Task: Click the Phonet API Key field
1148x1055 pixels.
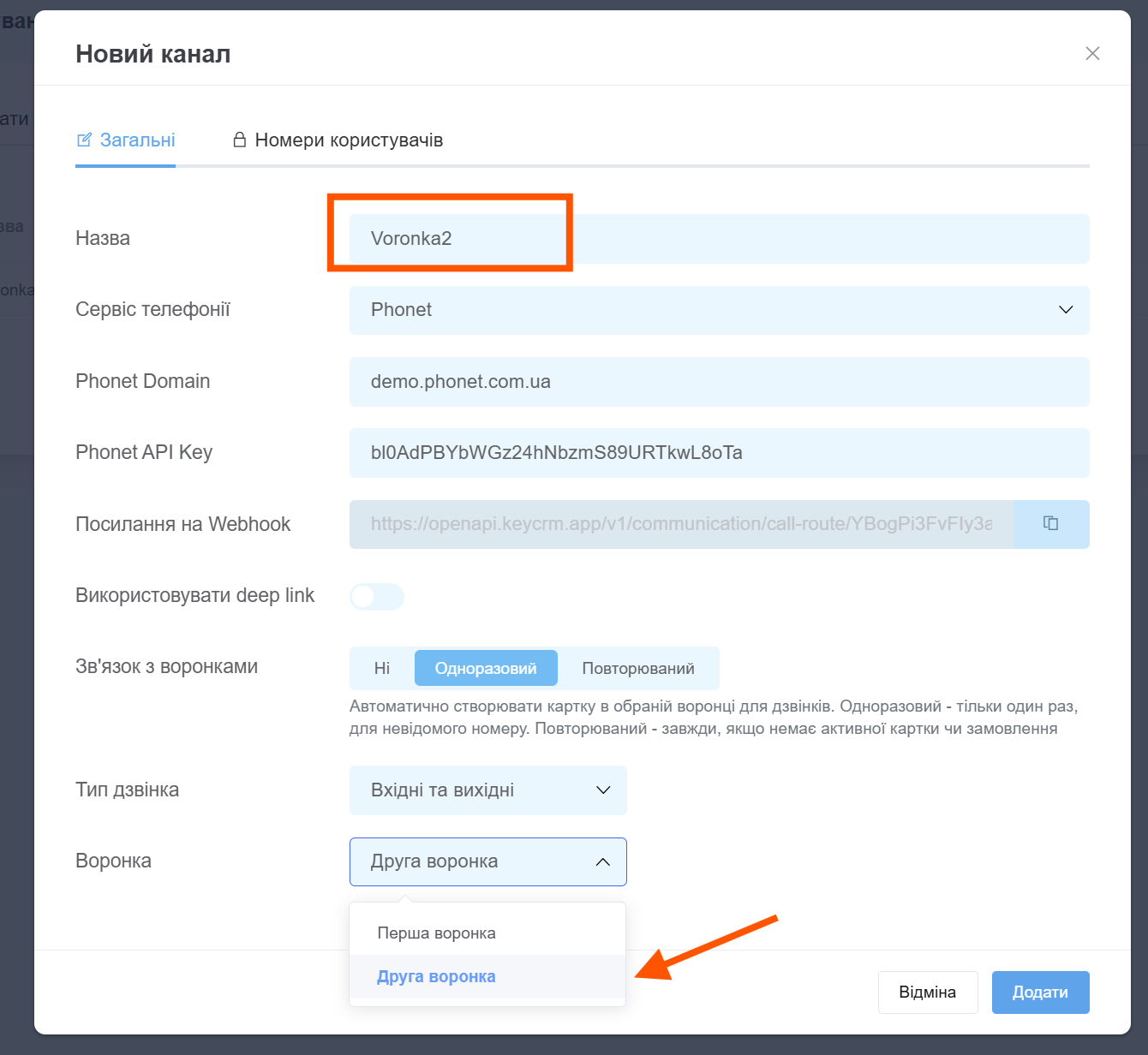Action: pyautogui.click(x=718, y=453)
